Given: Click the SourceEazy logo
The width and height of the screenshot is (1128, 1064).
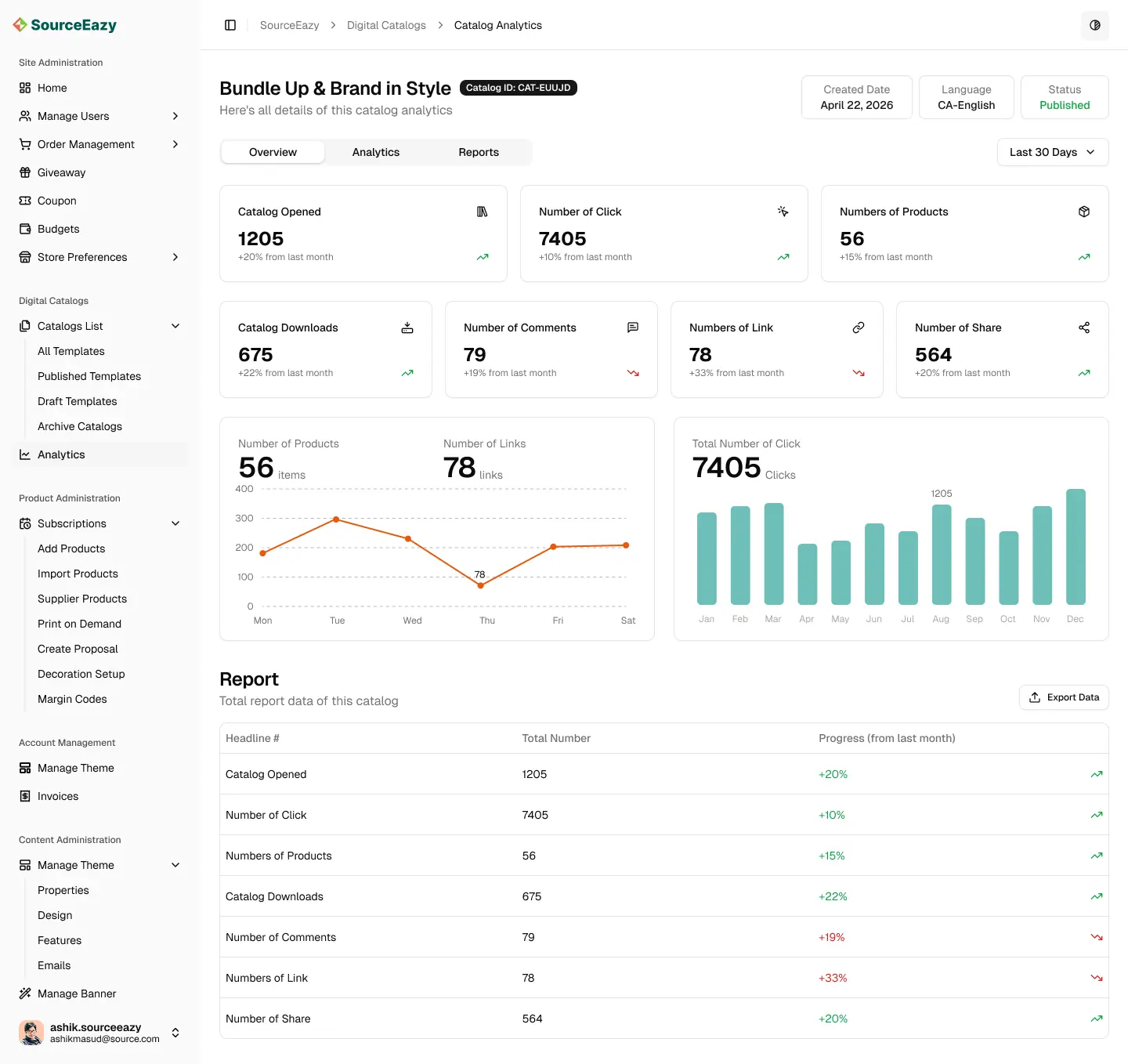Looking at the screenshot, I should (65, 25).
